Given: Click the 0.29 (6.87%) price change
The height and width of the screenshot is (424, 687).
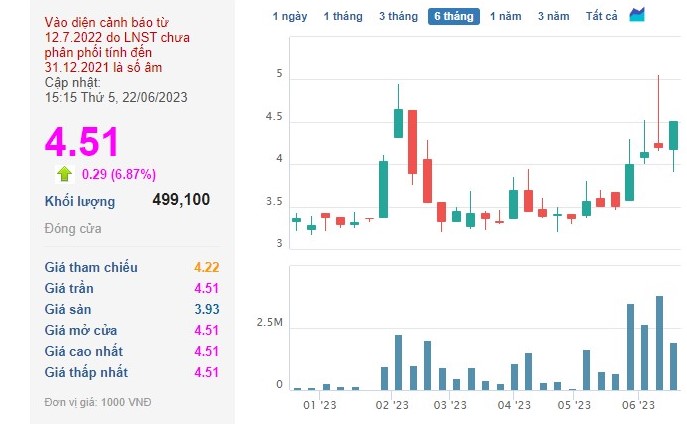Looking at the screenshot, I should coord(118,174).
